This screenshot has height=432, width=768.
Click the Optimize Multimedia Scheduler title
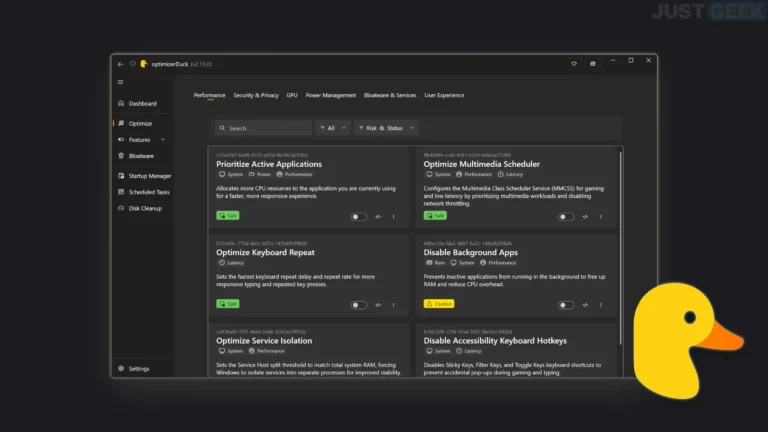click(481, 164)
